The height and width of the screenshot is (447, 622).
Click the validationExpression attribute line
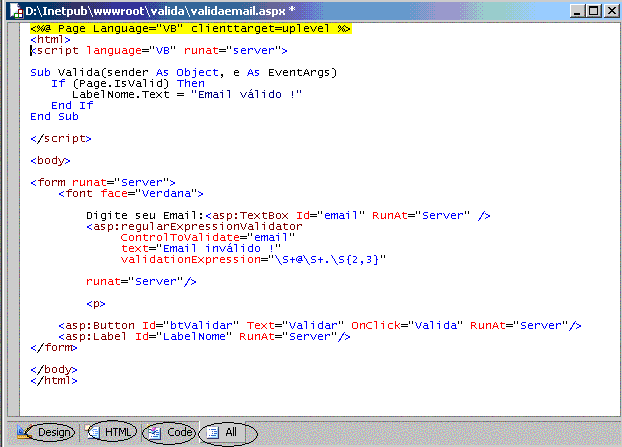pos(253,260)
